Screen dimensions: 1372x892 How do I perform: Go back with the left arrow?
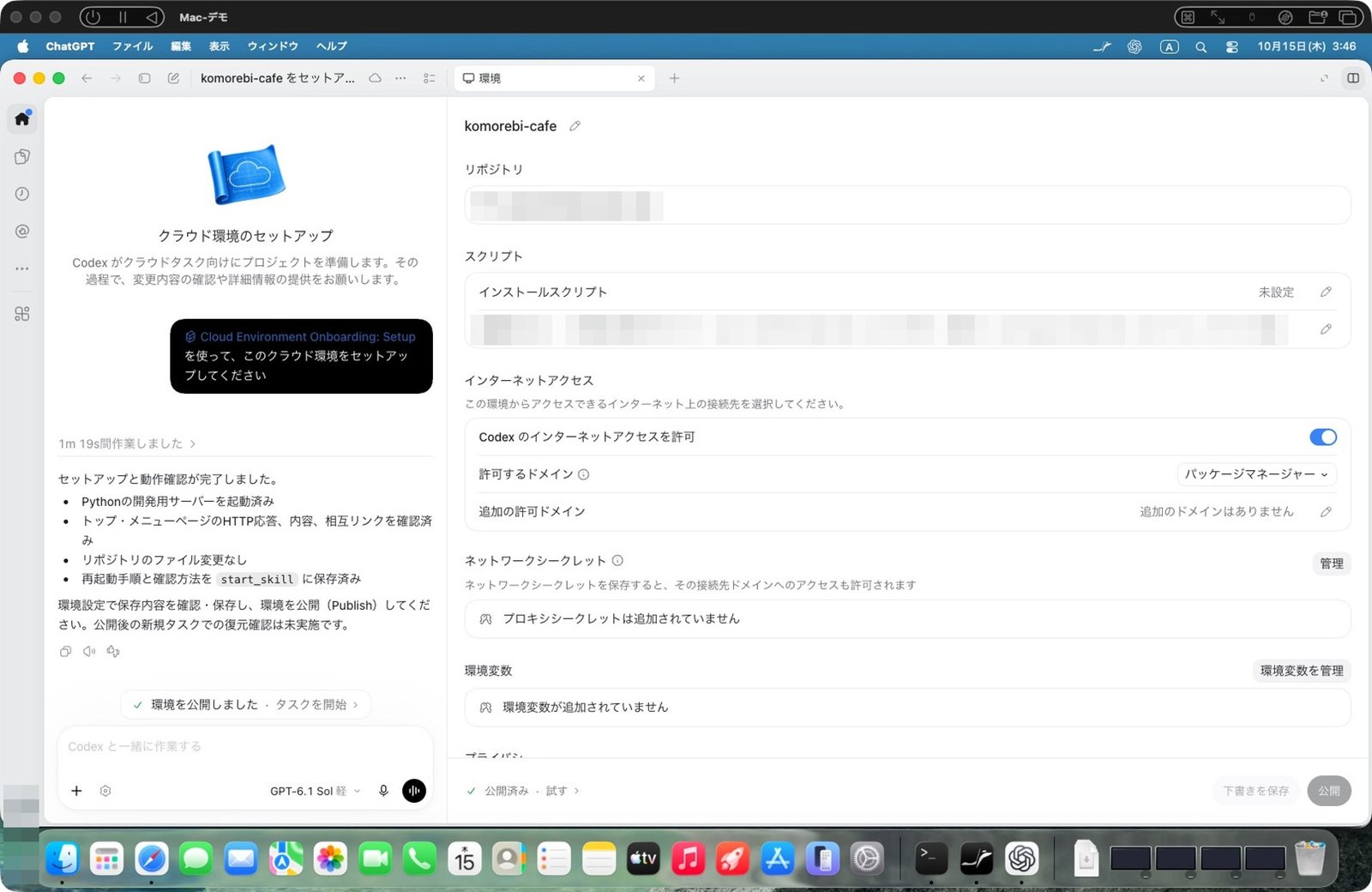tap(87, 78)
